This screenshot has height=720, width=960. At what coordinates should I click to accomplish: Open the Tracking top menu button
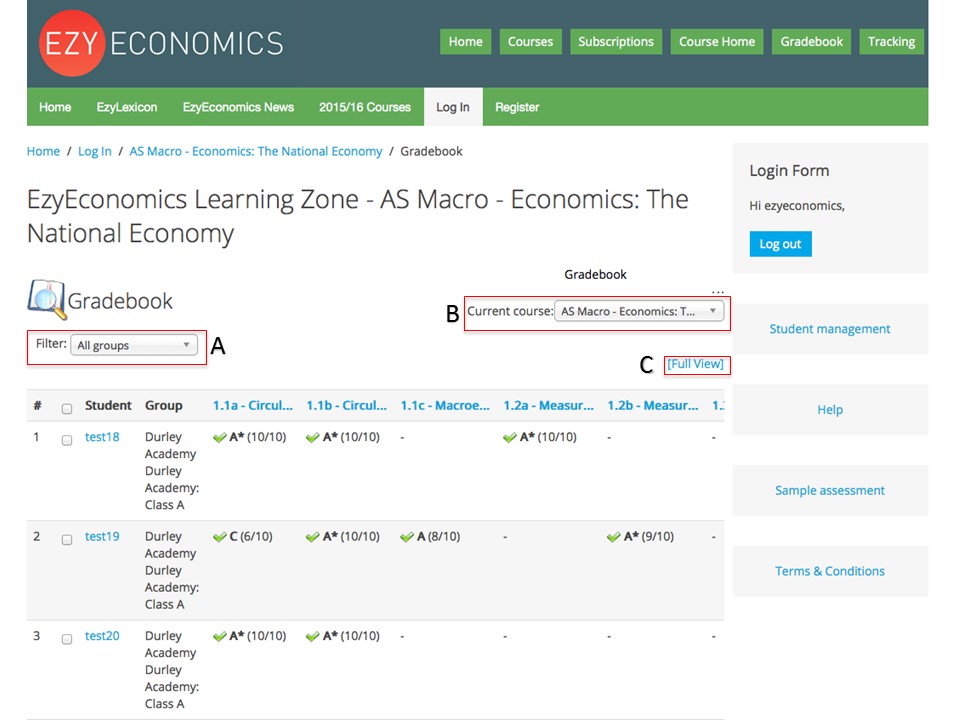pyautogui.click(x=891, y=42)
